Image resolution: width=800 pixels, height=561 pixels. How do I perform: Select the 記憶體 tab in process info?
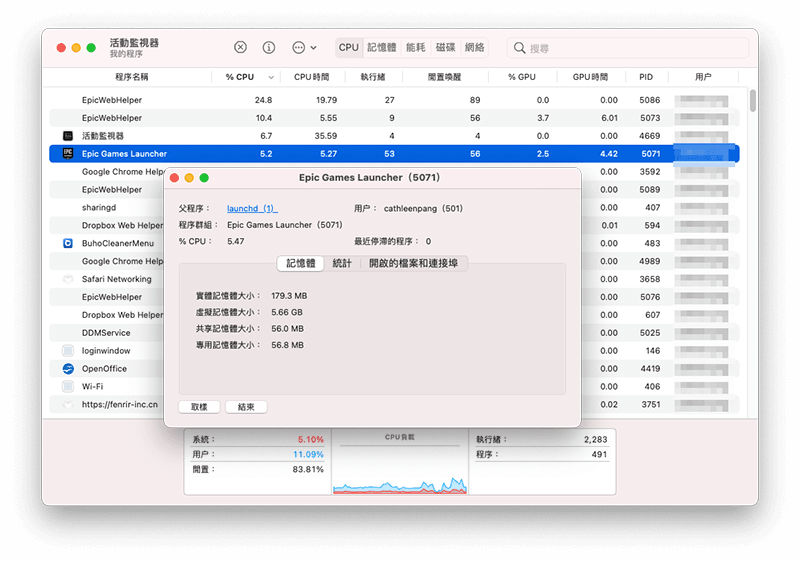[x=301, y=263]
